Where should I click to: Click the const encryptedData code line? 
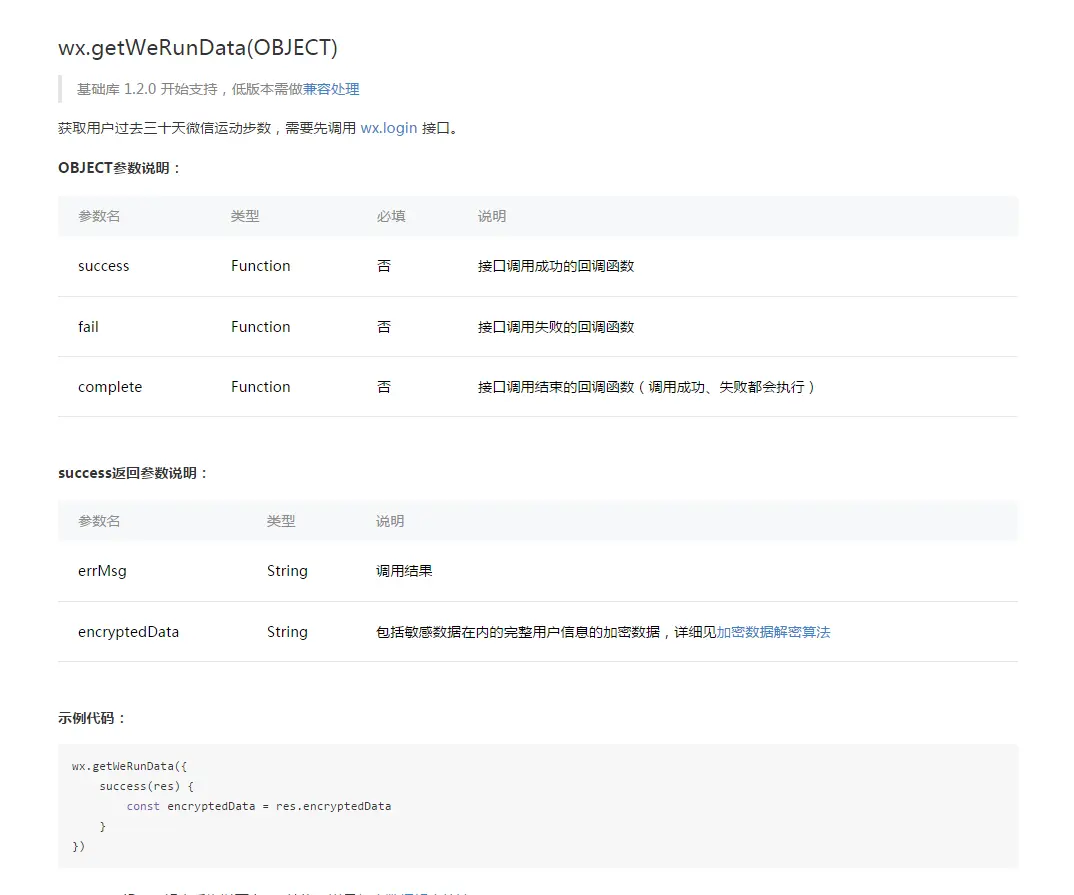pos(259,806)
